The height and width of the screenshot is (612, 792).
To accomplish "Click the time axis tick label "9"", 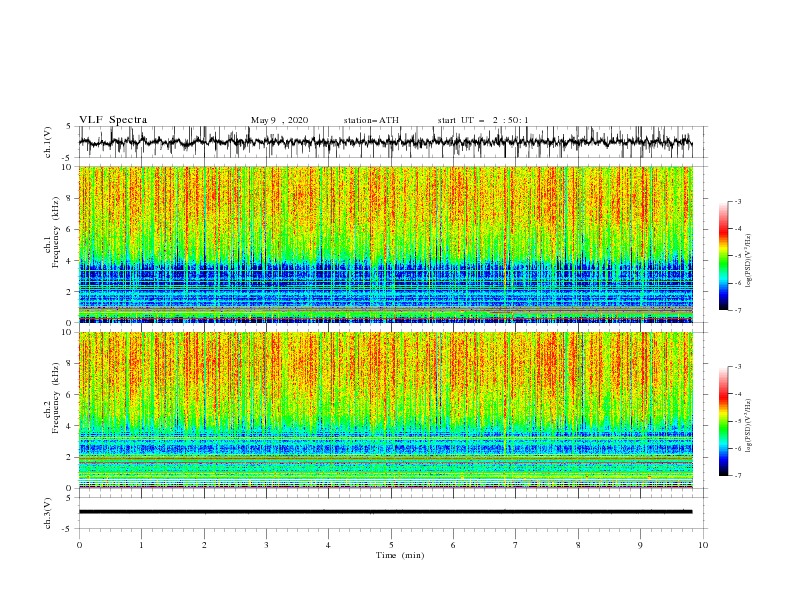I will (640, 545).
